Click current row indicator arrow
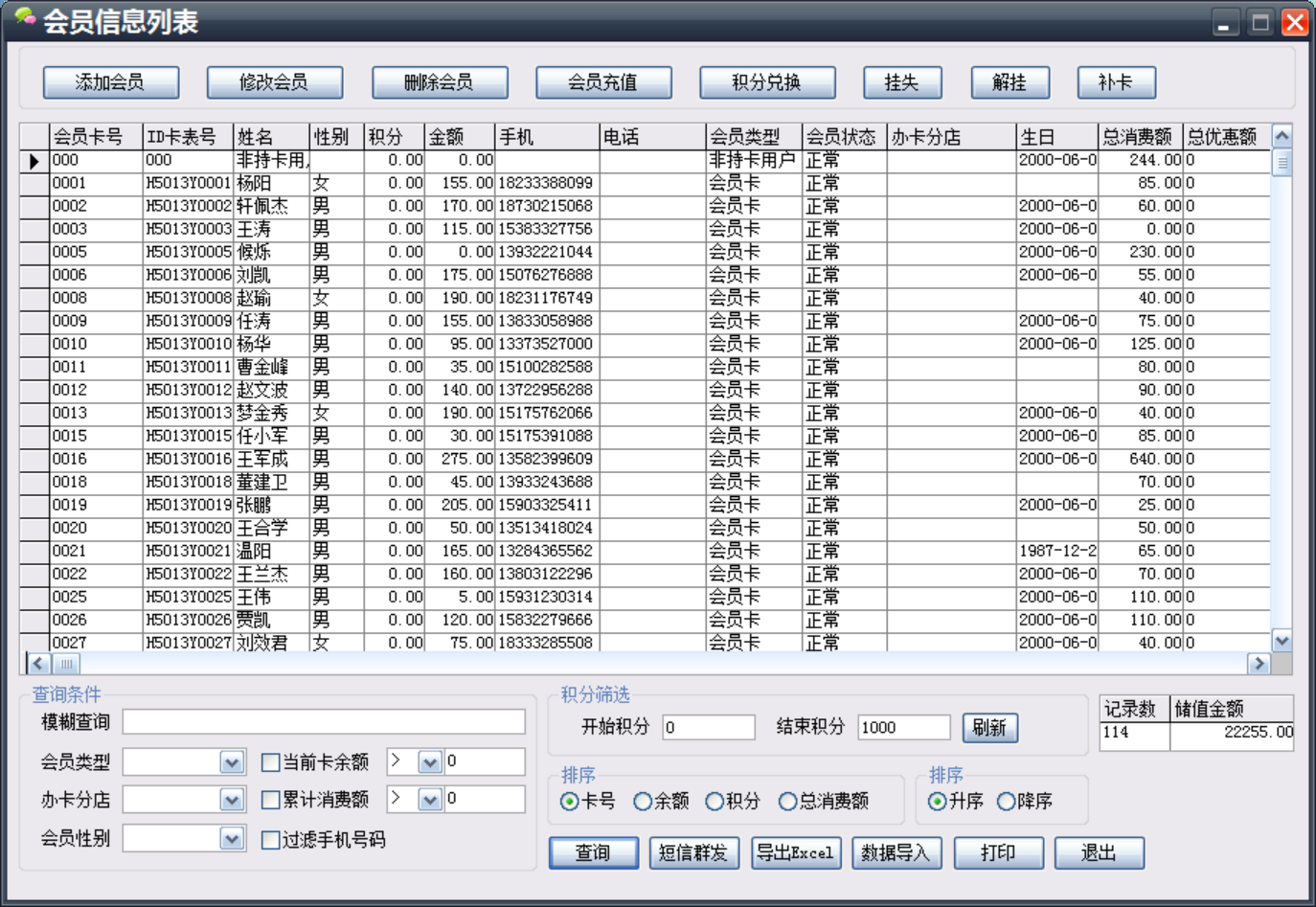The image size is (1316, 907). point(34,161)
